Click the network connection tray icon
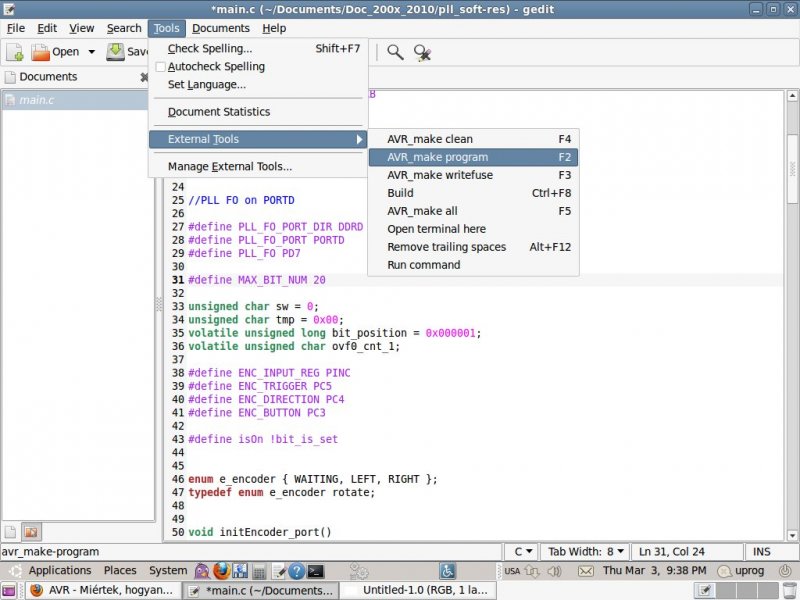Screen dimensions: 800x600 pos(532,571)
